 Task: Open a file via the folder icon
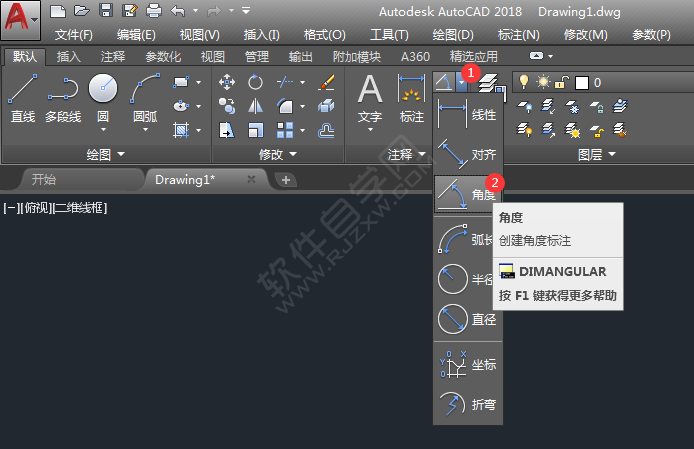point(81,11)
